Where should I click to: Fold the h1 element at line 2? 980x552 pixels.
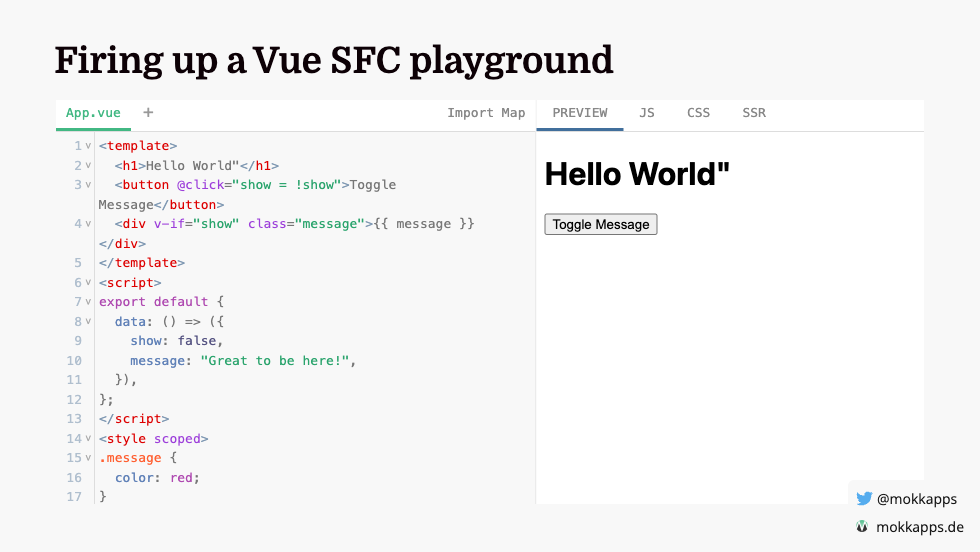pos(88,166)
